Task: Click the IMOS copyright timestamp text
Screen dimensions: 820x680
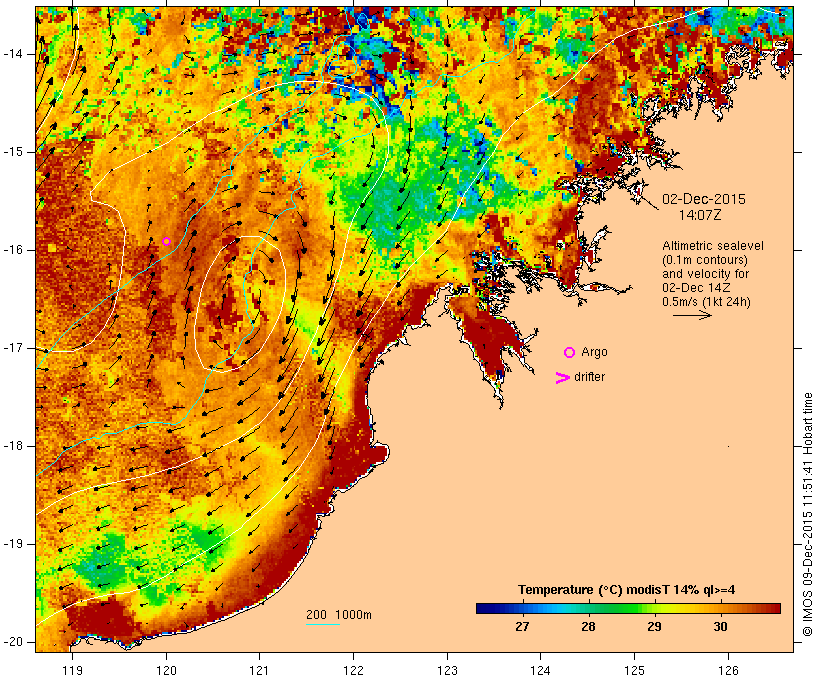Action: pos(807,515)
